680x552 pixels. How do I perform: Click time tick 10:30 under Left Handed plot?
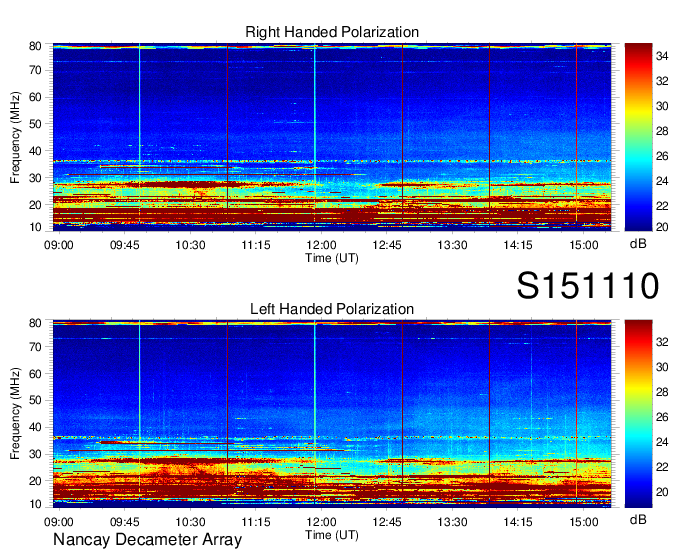coord(190,522)
